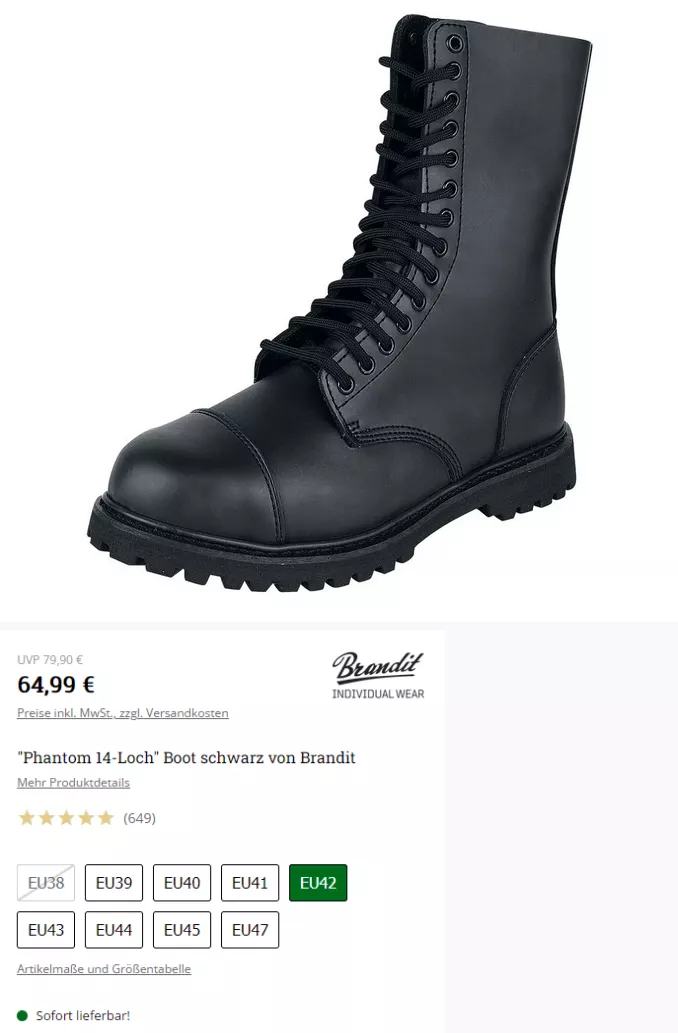Select shoe size EU39
The width and height of the screenshot is (678, 1033).
pyautogui.click(x=114, y=883)
